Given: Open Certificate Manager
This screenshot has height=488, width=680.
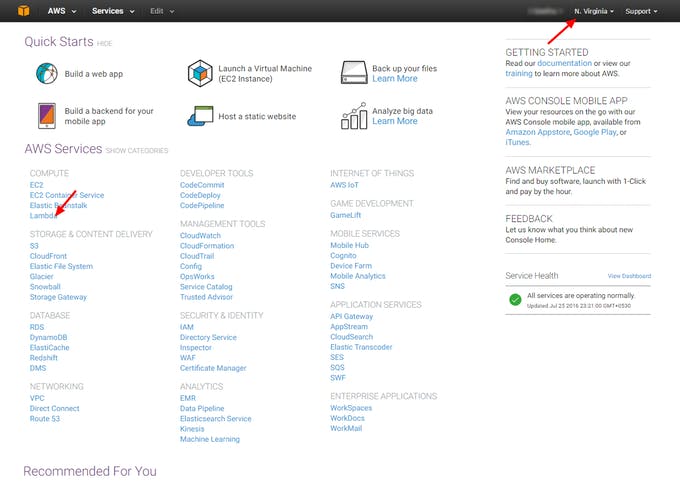Looking at the screenshot, I should [213, 368].
